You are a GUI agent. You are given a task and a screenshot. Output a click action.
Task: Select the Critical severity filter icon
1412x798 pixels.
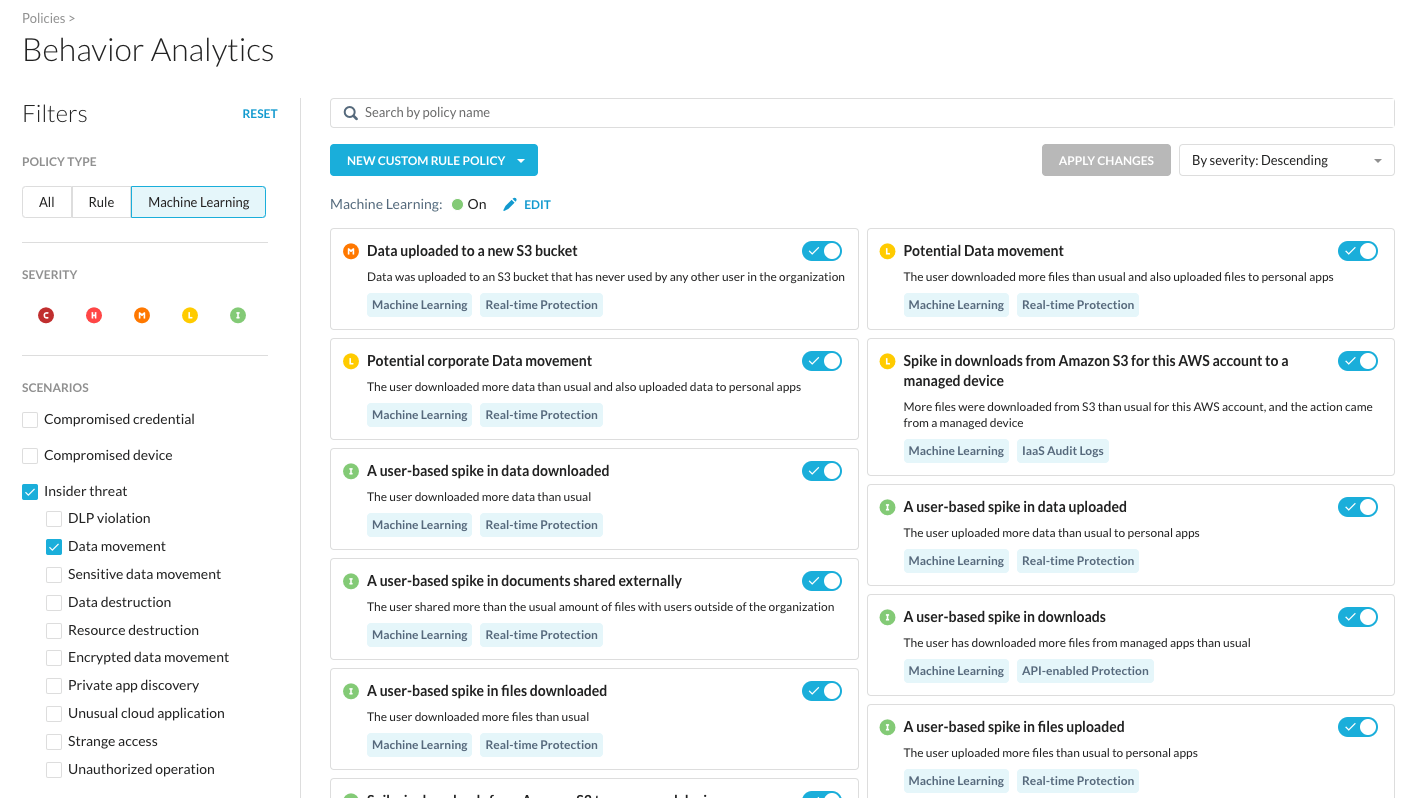click(x=46, y=315)
